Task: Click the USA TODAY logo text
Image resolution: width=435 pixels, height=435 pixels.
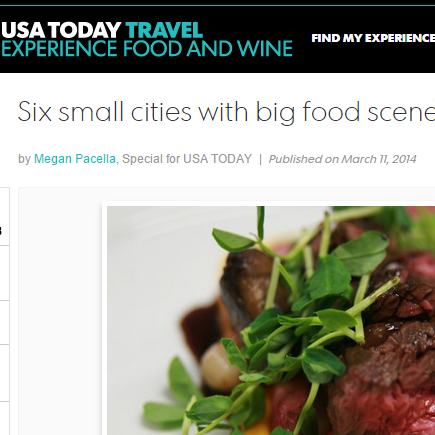Action: pos(61,30)
